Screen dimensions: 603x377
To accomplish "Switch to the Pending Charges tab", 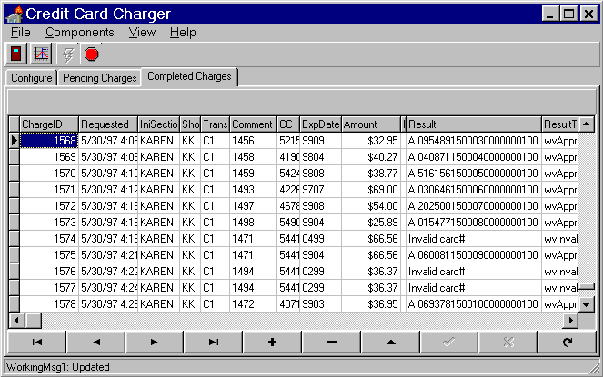I will [x=100, y=78].
